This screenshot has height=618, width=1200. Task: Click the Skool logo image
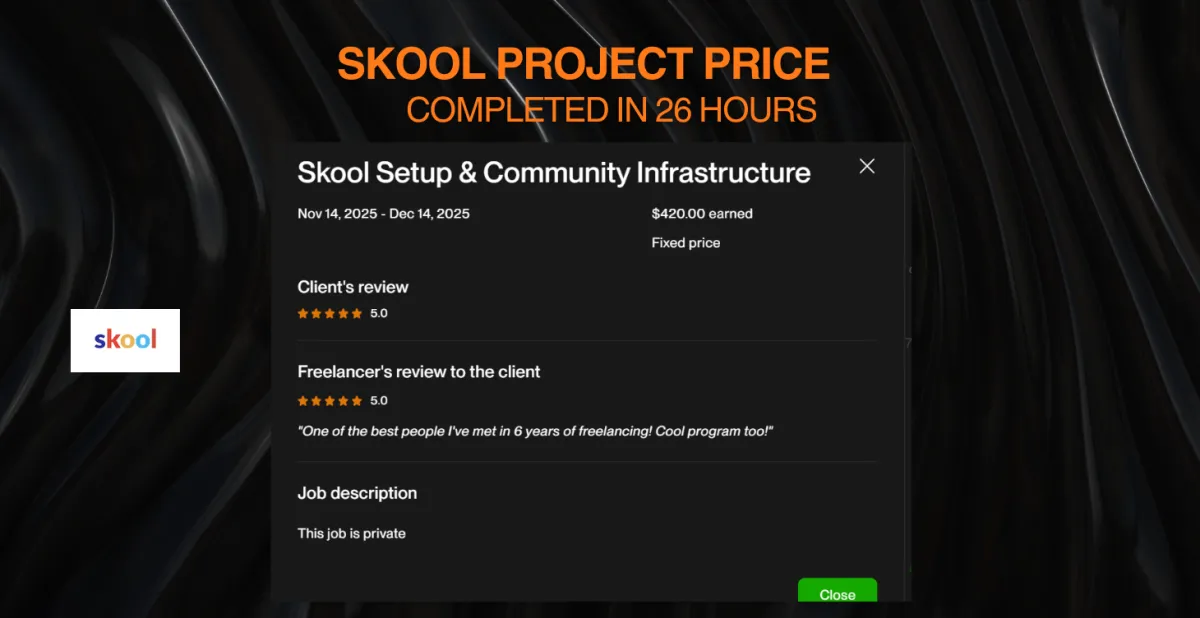coord(125,340)
